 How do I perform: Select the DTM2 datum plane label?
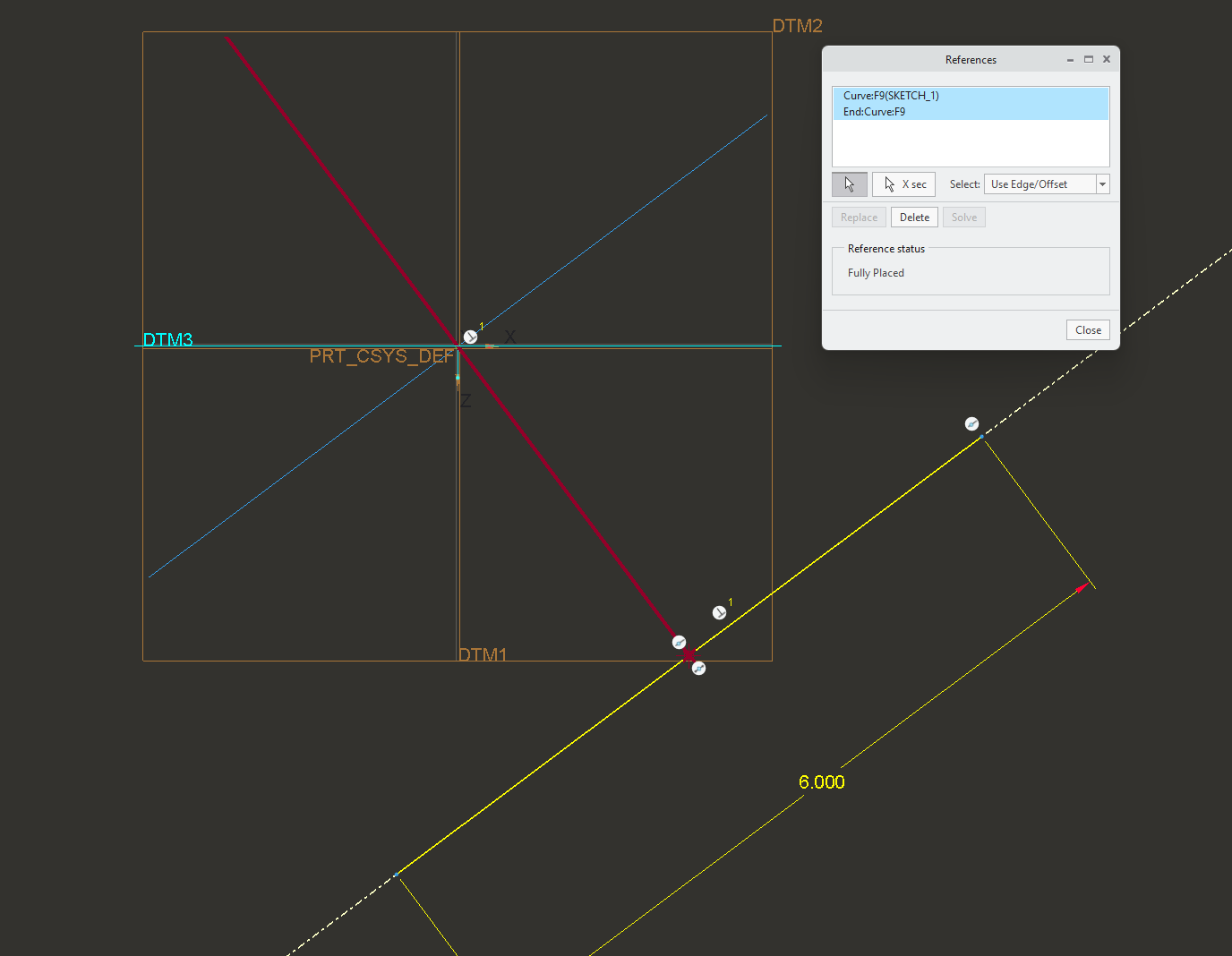click(x=798, y=26)
